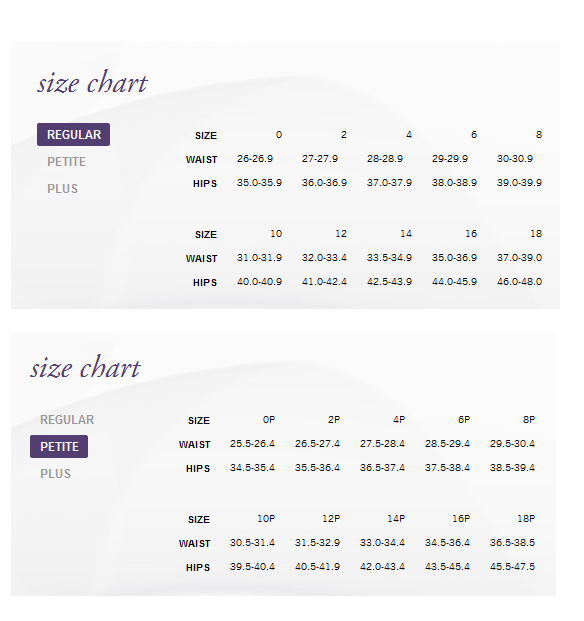Select waist value 26-26.9 for size 0
Screen dimensions: 584x621
pos(255,159)
